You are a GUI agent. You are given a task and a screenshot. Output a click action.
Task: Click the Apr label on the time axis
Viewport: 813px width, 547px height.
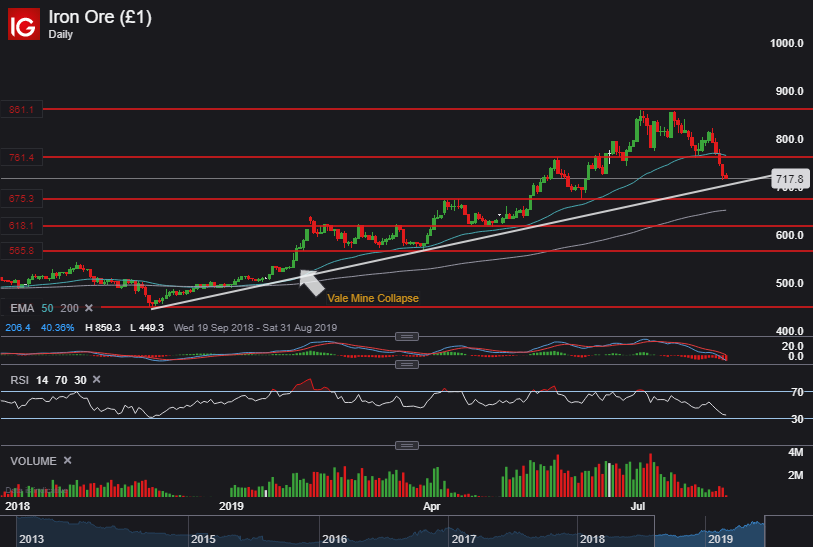click(x=431, y=507)
